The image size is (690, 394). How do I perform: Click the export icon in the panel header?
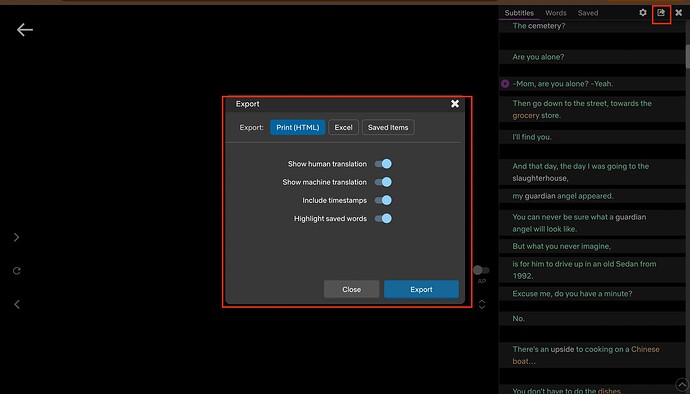pyautogui.click(x=661, y=13)
